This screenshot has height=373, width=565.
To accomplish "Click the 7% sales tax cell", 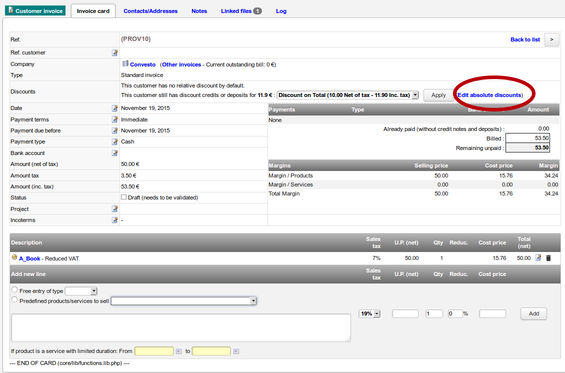I will pos(376,258).
